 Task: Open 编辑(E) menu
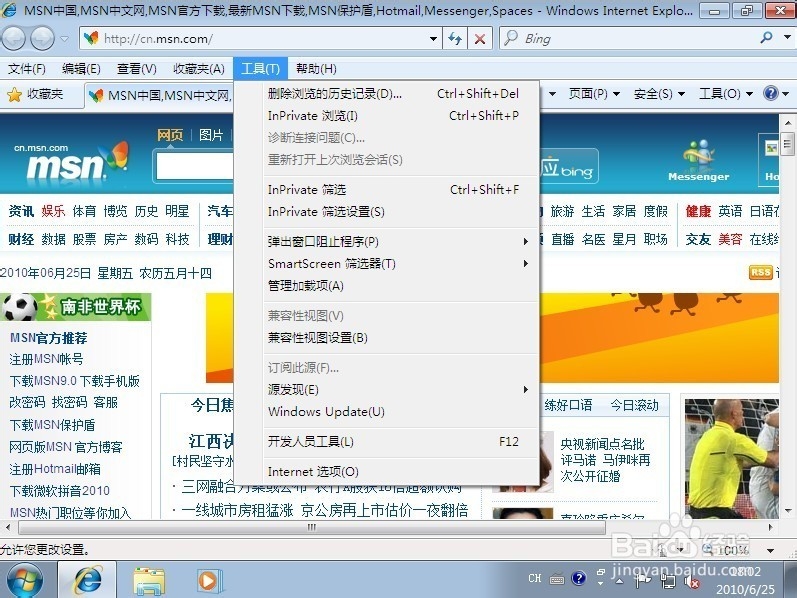[x=81, y=69]
